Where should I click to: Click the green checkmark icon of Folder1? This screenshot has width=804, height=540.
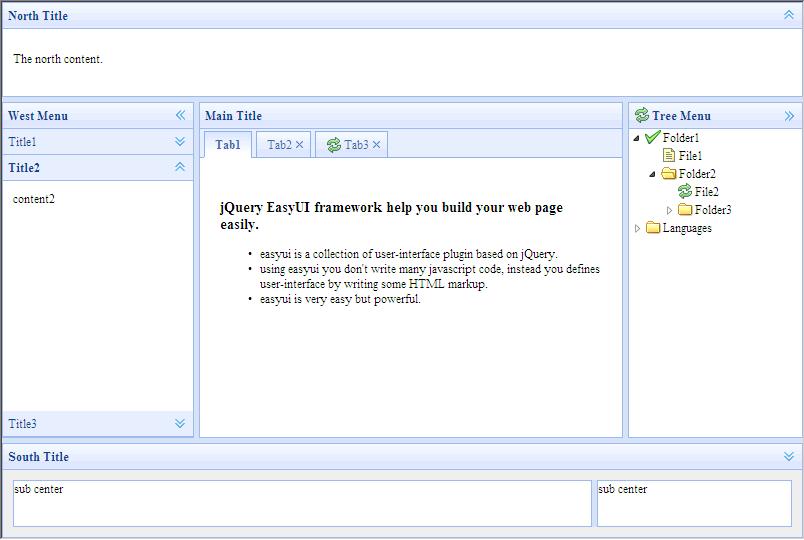click(x=652, y=137)
